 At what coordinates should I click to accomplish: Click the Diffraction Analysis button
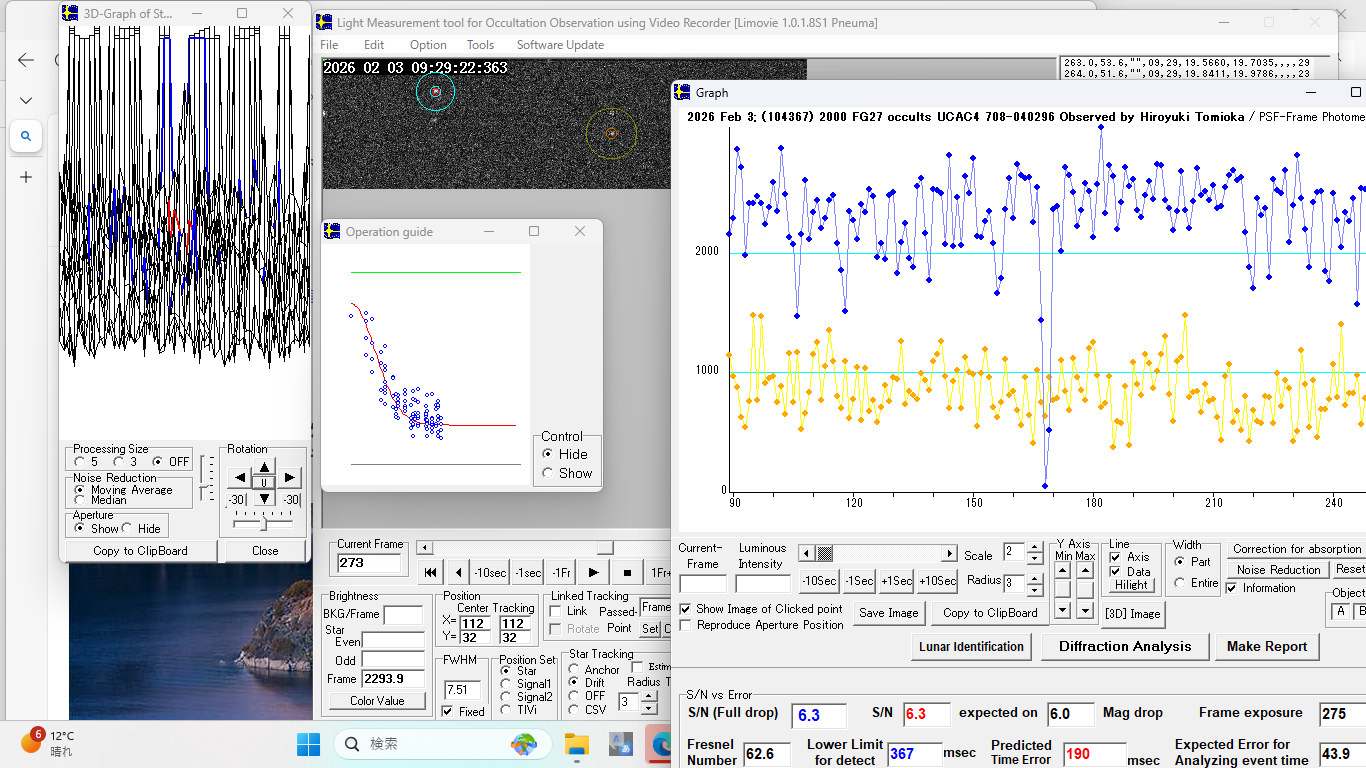click(x=1125, y=646)
